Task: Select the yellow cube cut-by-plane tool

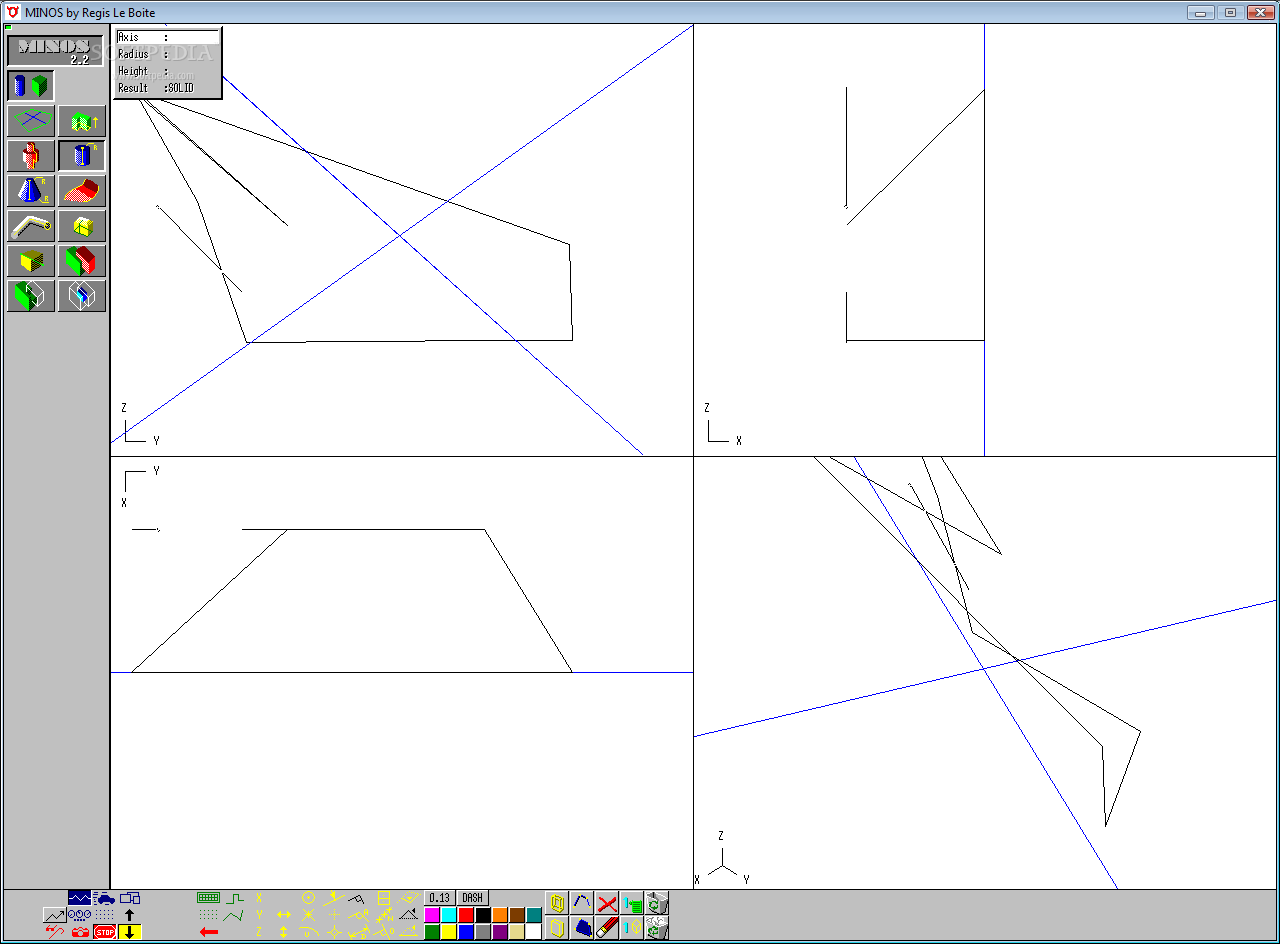Action: pyautogui.click(x=31, y=261)
